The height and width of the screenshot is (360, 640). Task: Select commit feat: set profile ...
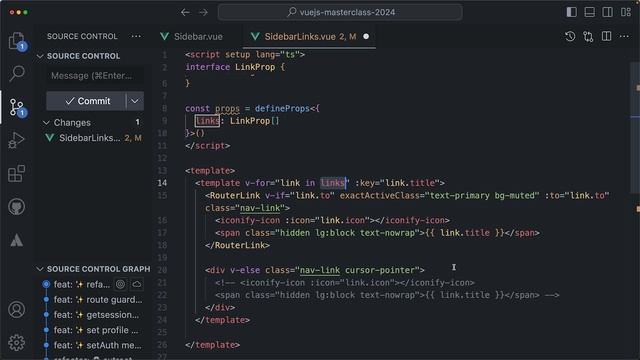point(96,330)
